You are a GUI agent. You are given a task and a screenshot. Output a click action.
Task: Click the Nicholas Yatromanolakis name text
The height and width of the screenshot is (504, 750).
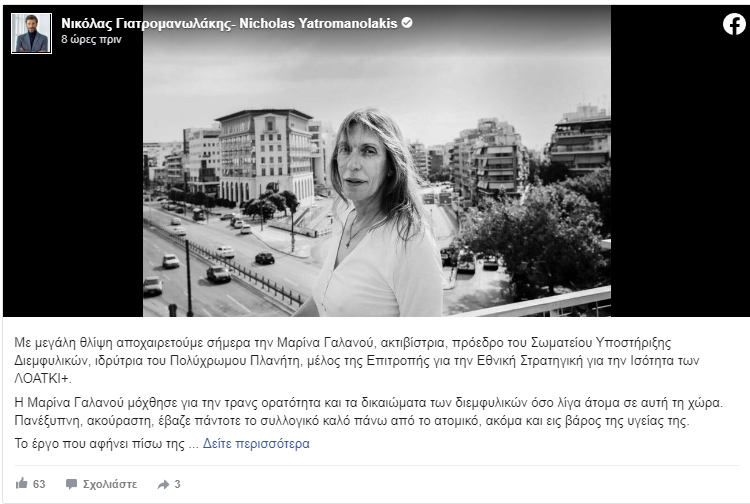pyautogui.click(x=318, y=23)
